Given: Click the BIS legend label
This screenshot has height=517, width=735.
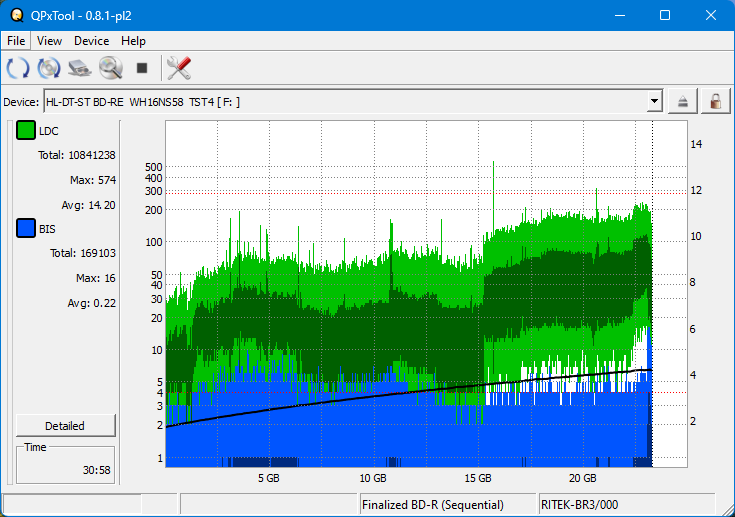Looking at the screenshot, I should click(x=47, y=229).
